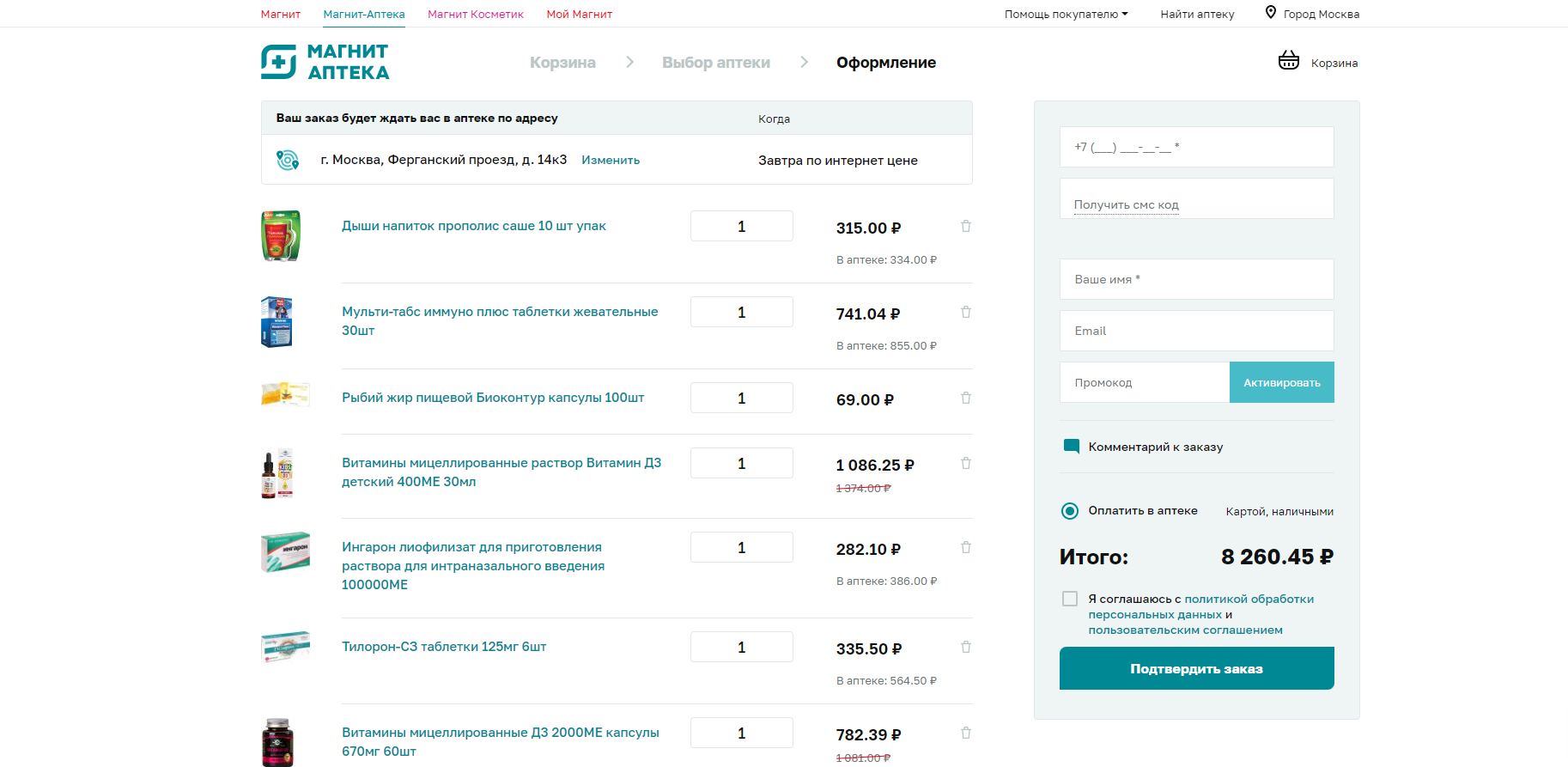This screenshot has width=1568, height=767.
Task: Click quantity field for Тилорон-СЗ
Action: point(741,647)
